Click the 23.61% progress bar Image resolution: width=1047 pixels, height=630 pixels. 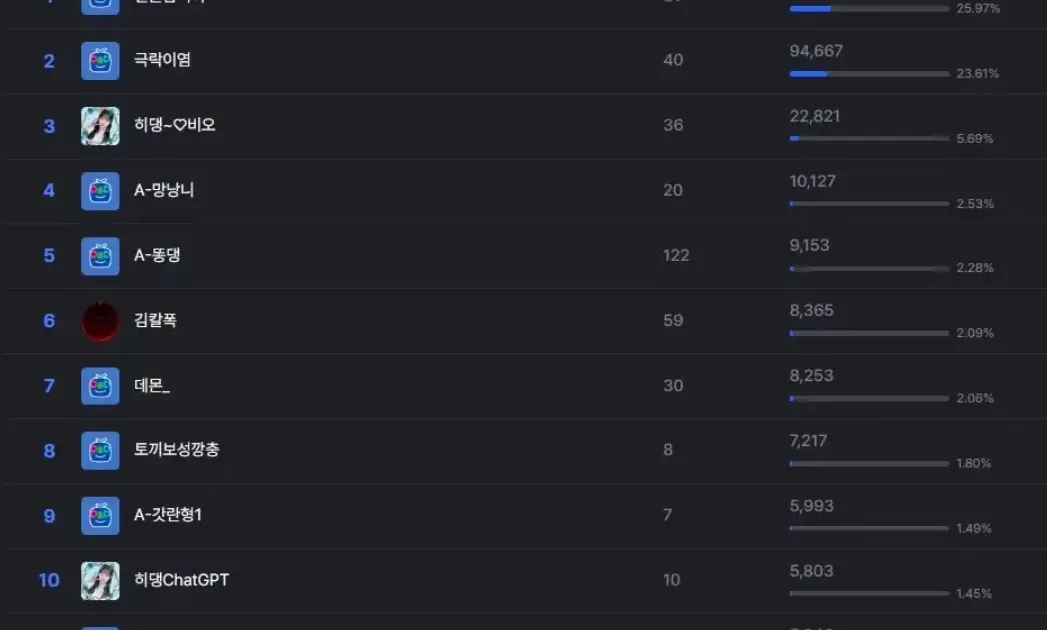(868, 74)
